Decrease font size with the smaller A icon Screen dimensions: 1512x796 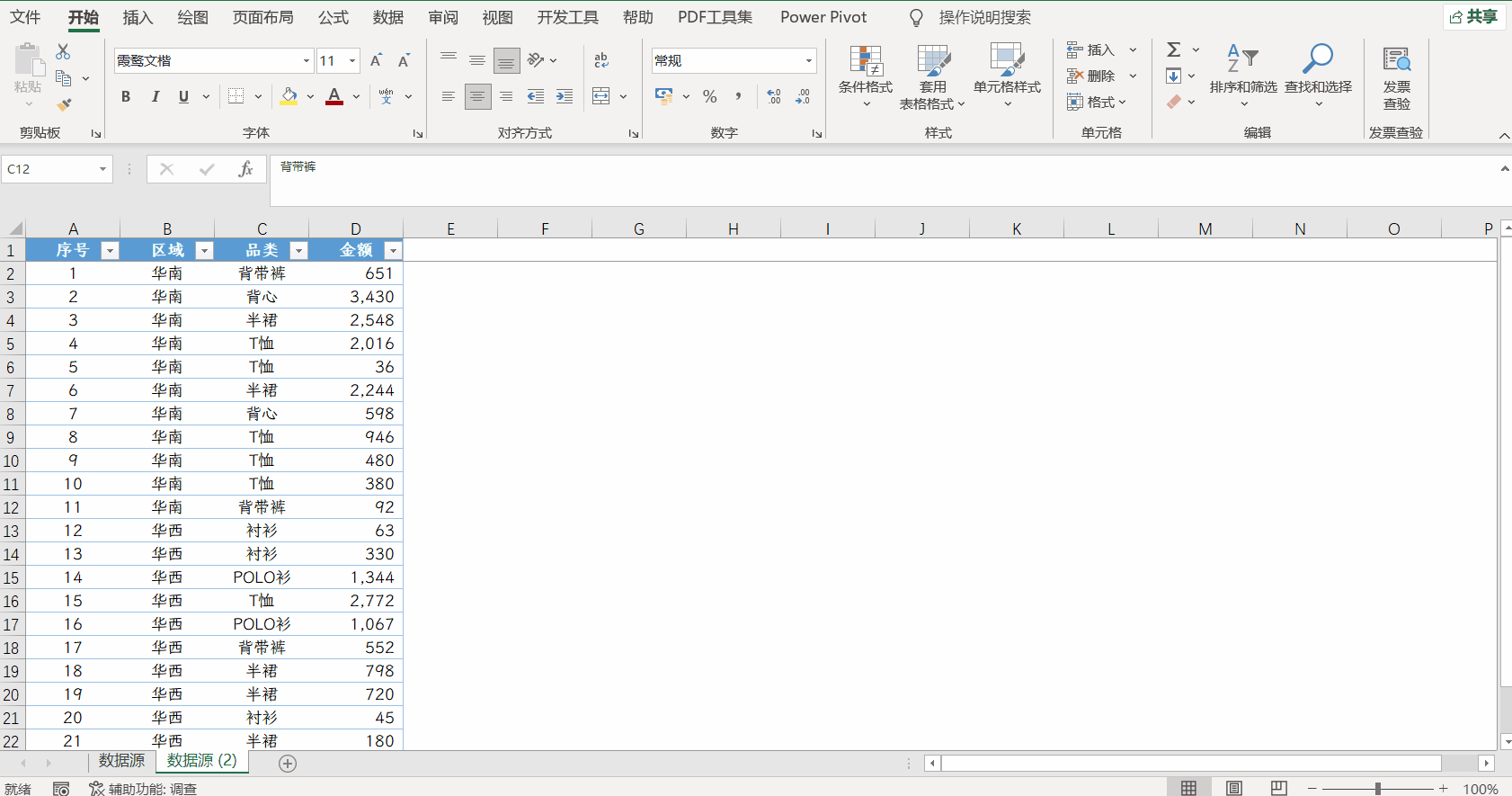point(404,60)
